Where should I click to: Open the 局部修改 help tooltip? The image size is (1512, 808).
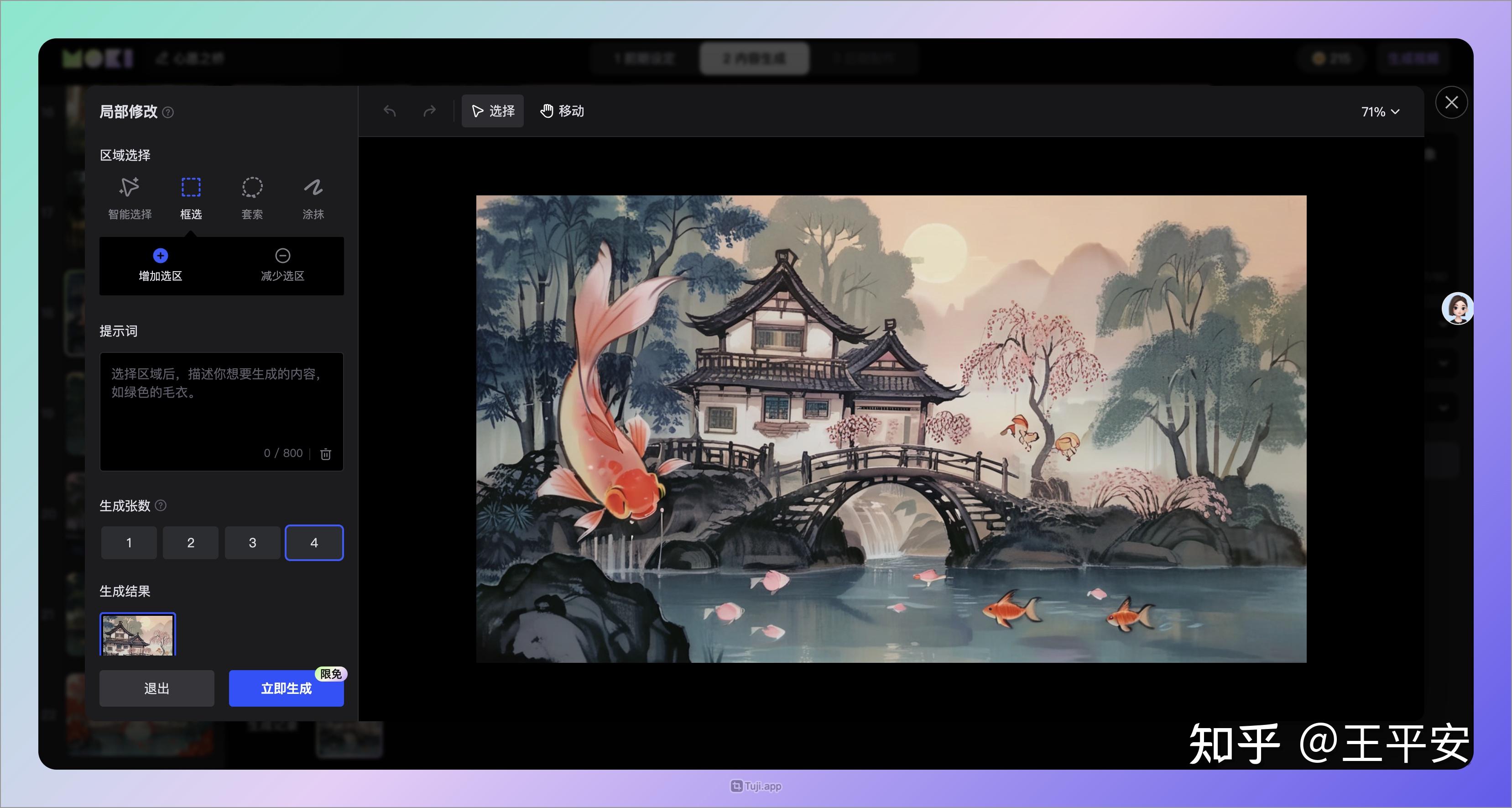[168, 113]
